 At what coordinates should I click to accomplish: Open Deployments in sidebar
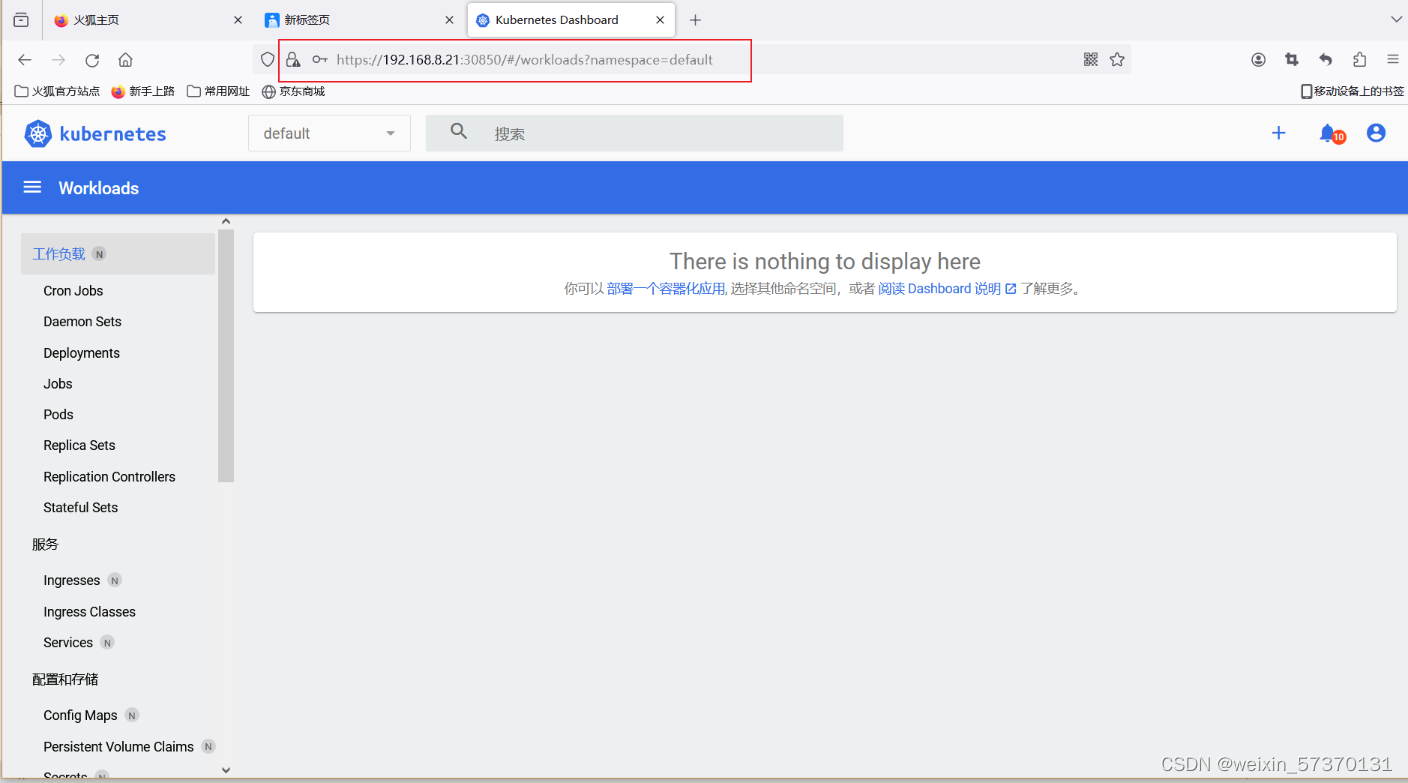click(x=81, y=353)
